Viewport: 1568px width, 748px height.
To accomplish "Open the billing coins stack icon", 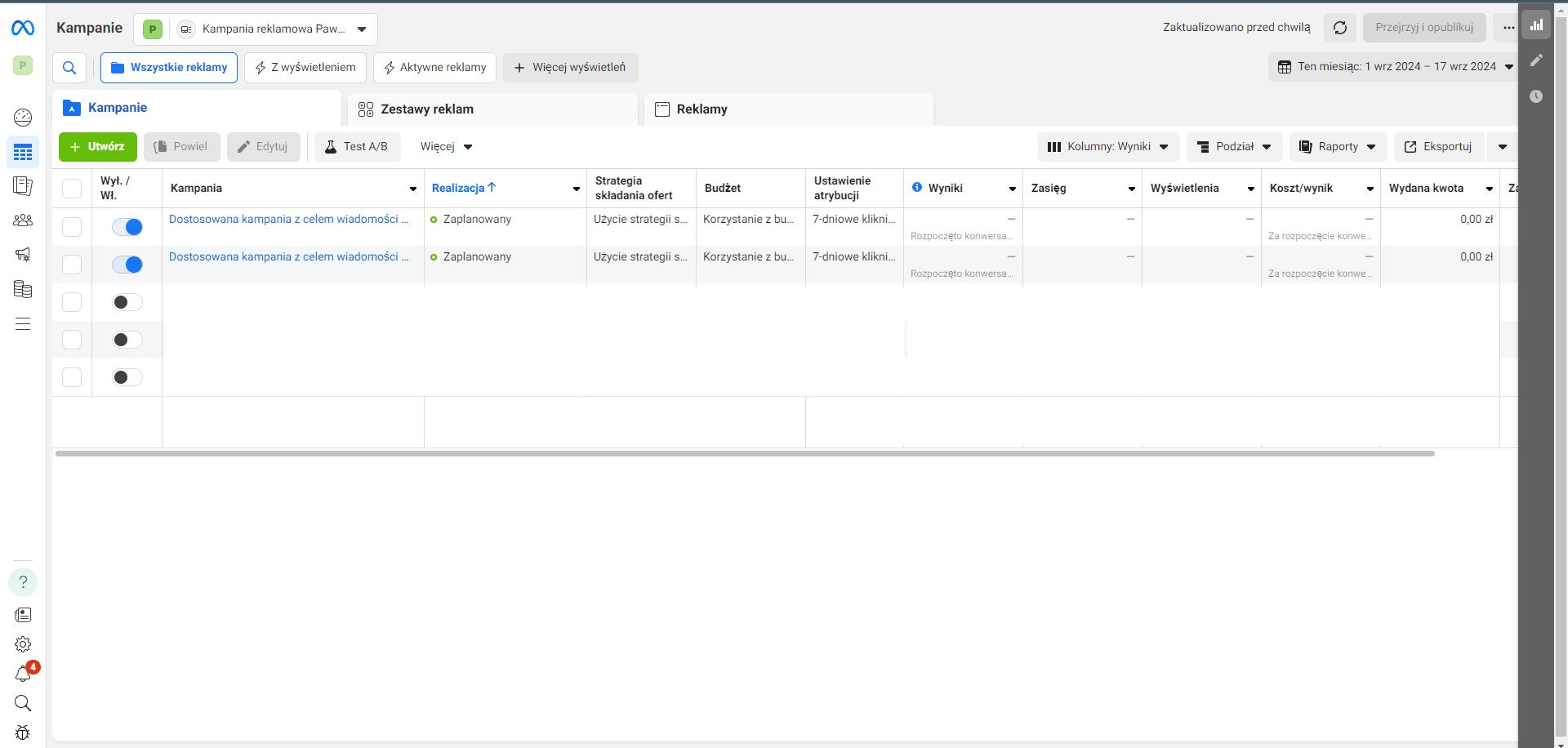I will 23,289.
